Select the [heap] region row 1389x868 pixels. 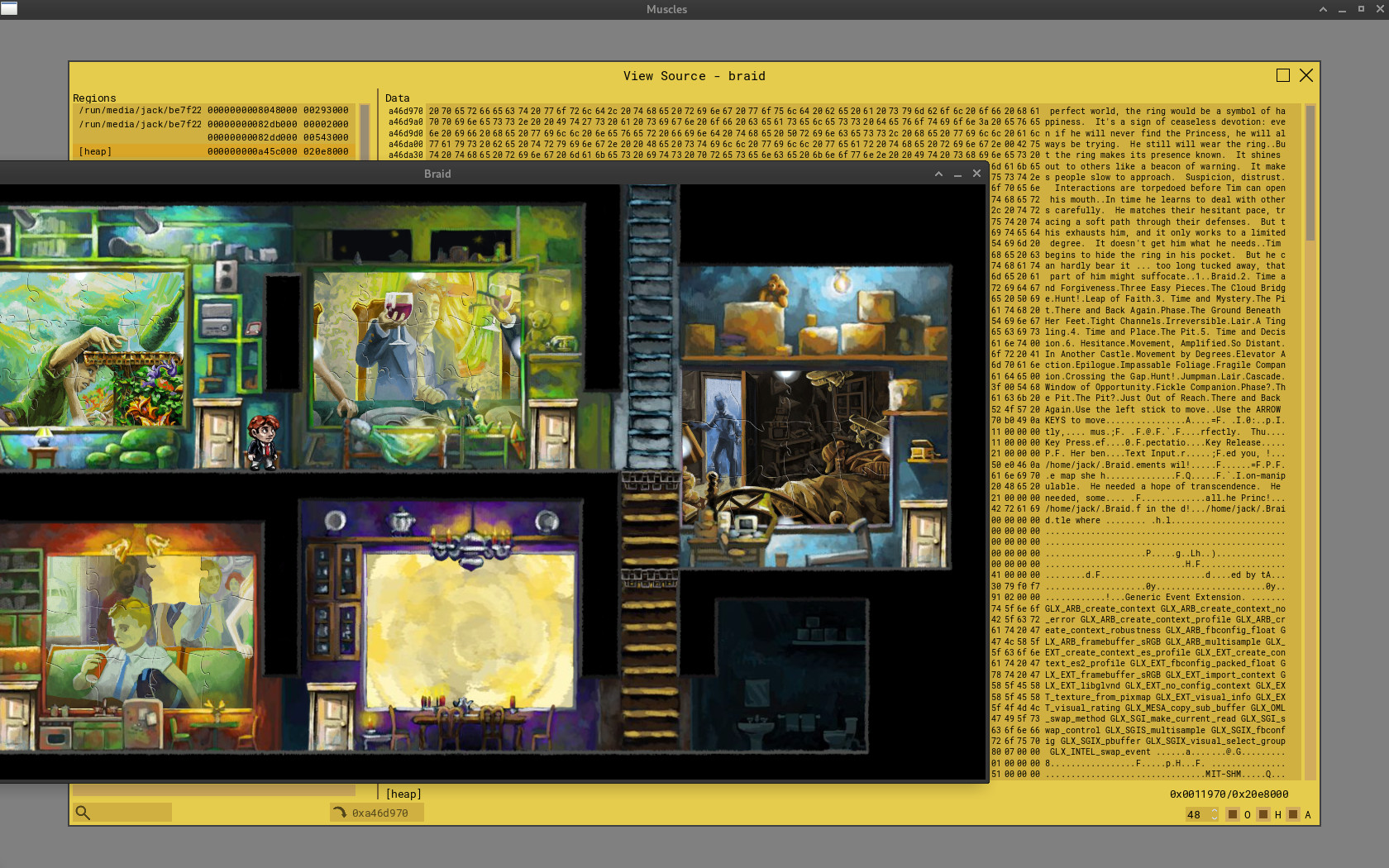[x=214, y=152]
